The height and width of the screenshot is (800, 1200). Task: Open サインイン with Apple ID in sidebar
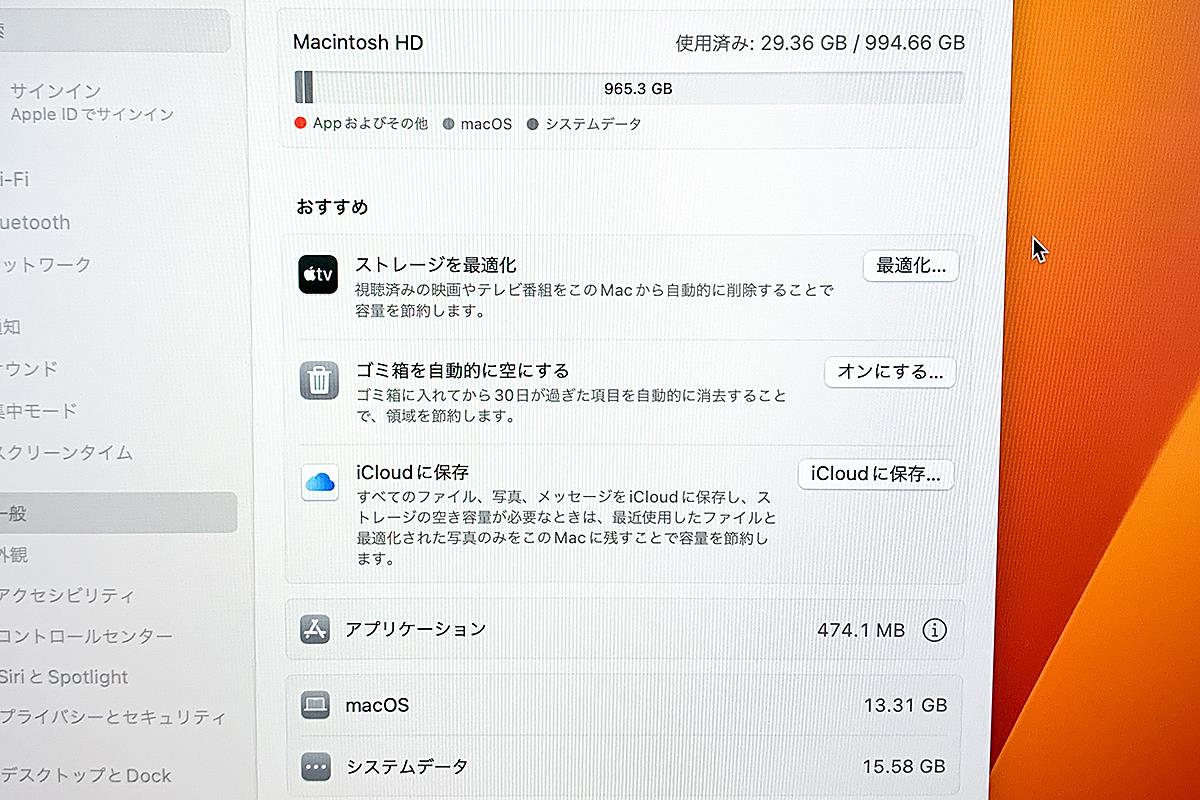[90, 103]
